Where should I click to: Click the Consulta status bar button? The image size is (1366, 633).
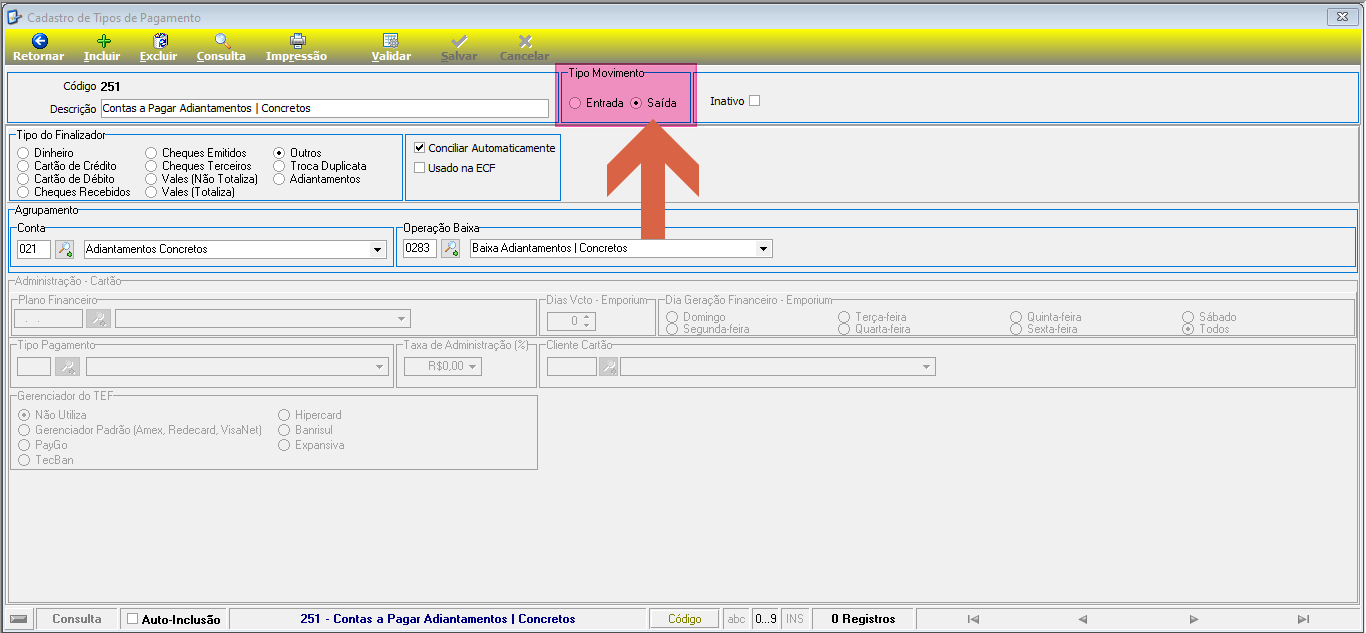[x=77, y=619]
